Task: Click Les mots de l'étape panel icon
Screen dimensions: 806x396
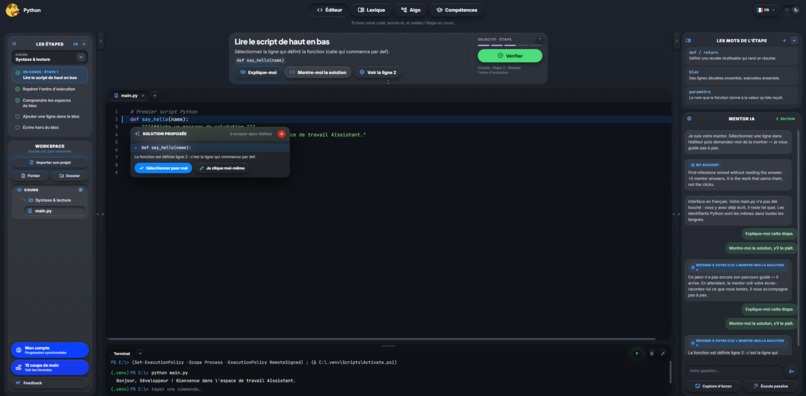Action: pyautogui.click(x=689, y=41)
